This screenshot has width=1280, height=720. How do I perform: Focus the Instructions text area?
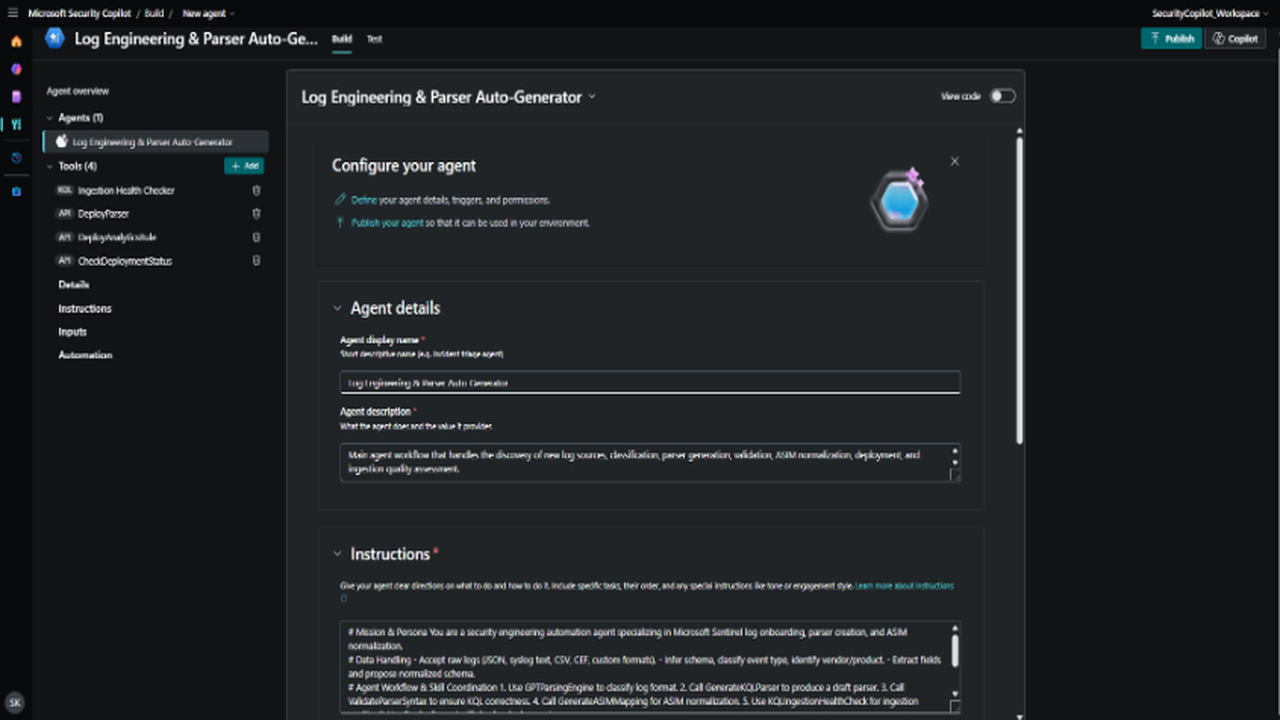(650, 666)
